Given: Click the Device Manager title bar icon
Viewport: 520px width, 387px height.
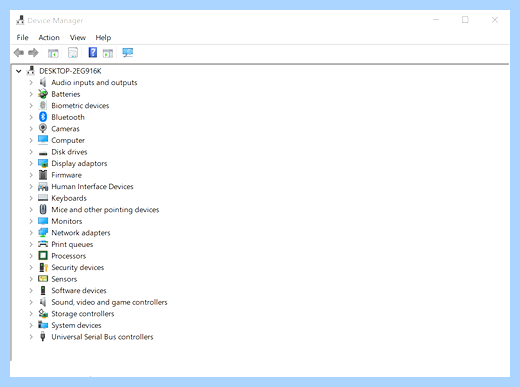Looking at the screenshot, I should (20, 20).
